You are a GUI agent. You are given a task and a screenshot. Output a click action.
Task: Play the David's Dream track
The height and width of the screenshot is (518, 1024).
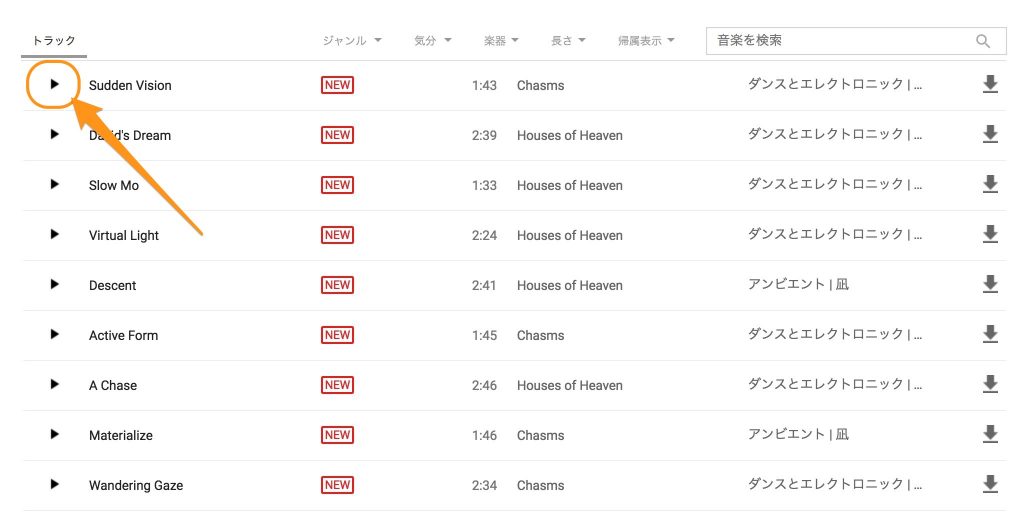click(x=54, y=135)
